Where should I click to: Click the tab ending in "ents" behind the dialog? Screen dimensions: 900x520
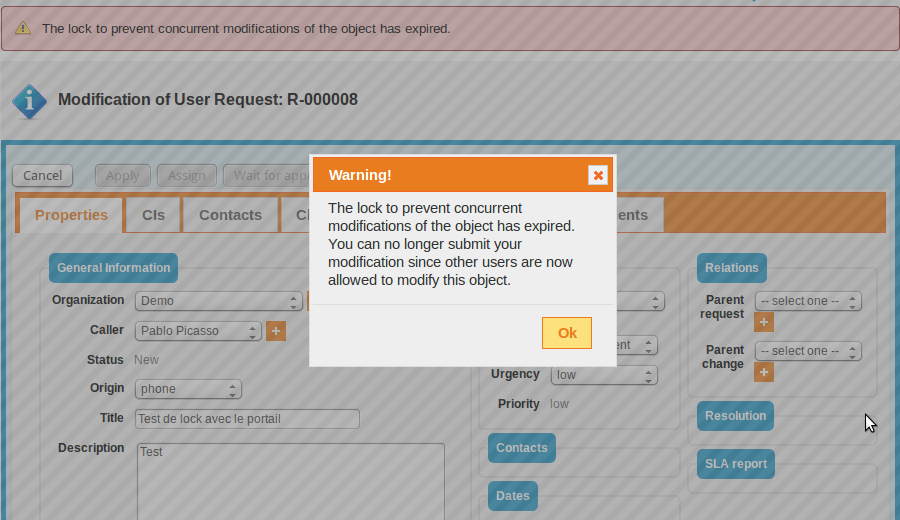[x=640, y=215]
